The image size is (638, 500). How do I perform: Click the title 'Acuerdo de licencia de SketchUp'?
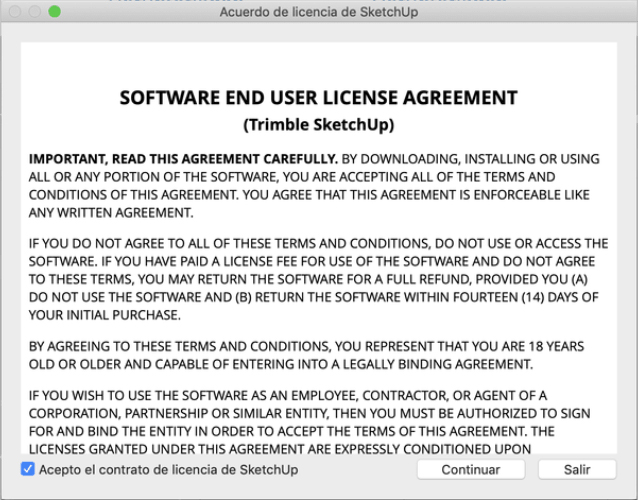click(319, 12)
